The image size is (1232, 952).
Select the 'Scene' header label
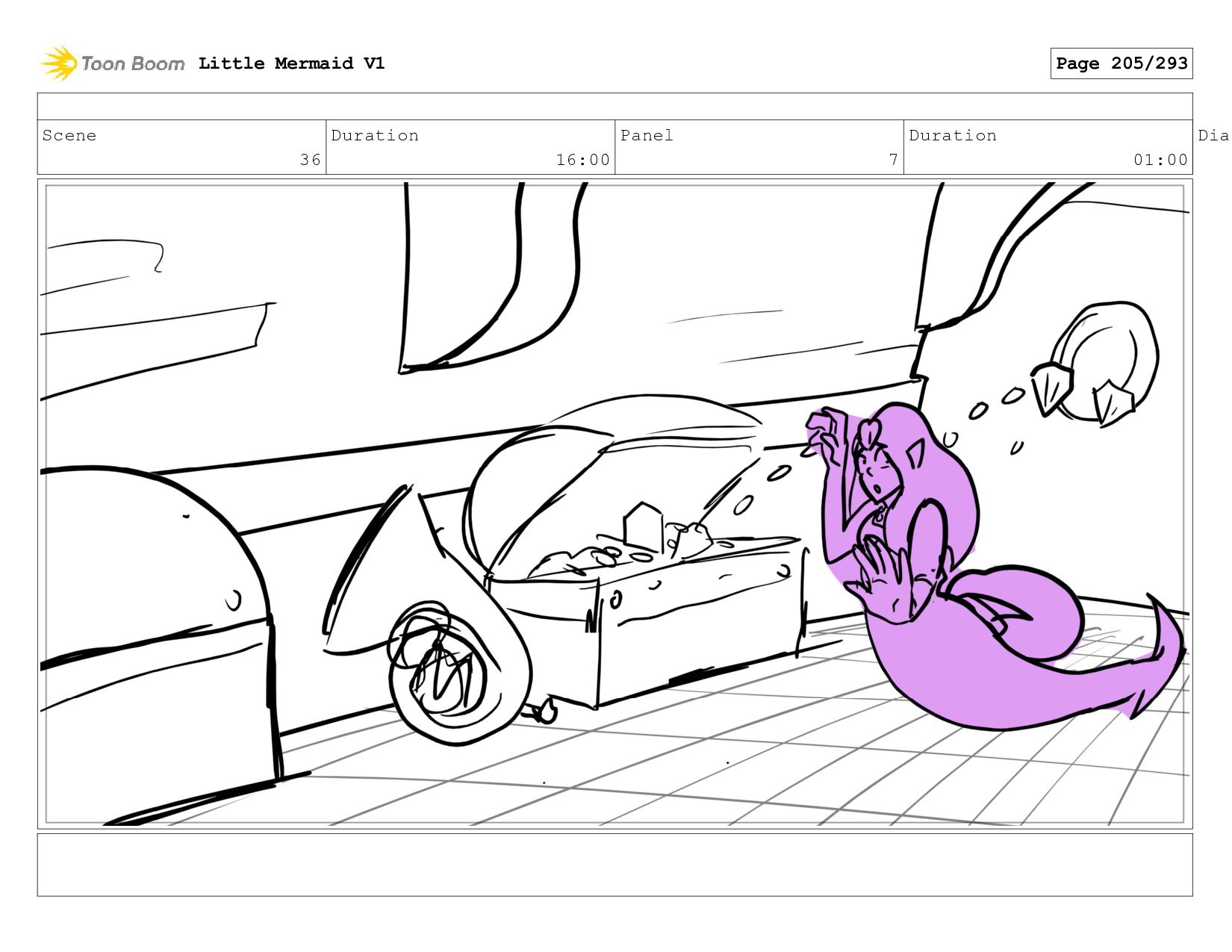click(x=69, y=135)
